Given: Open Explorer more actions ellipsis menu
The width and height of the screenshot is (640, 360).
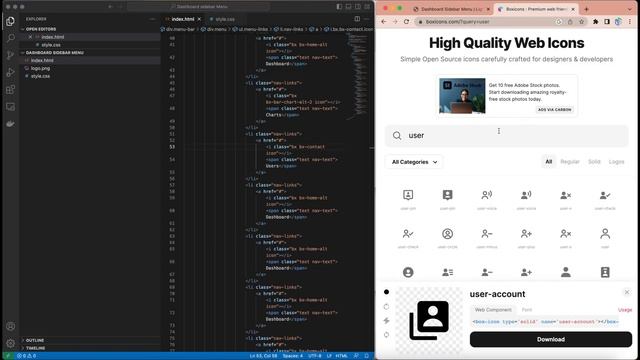Looking at the screenshot, I should click(152, 19).
